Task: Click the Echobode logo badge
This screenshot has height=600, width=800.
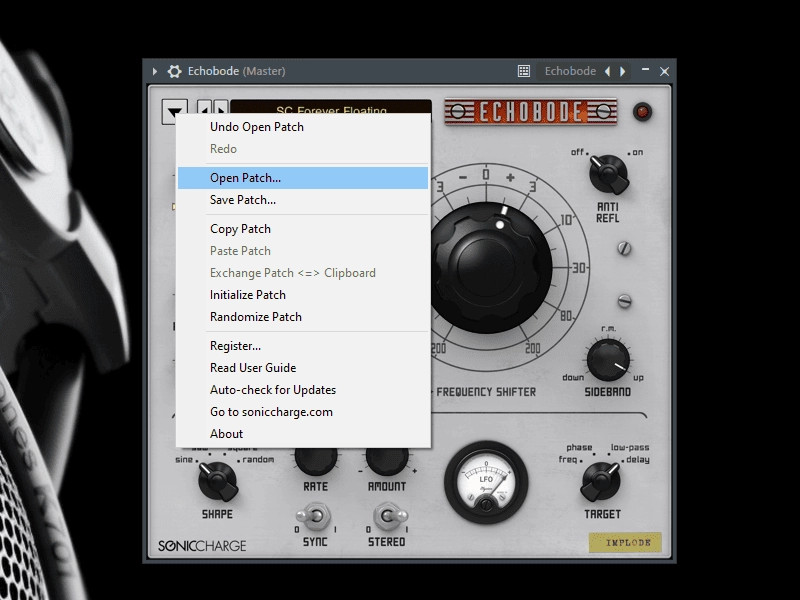Action: pos(531,112)
